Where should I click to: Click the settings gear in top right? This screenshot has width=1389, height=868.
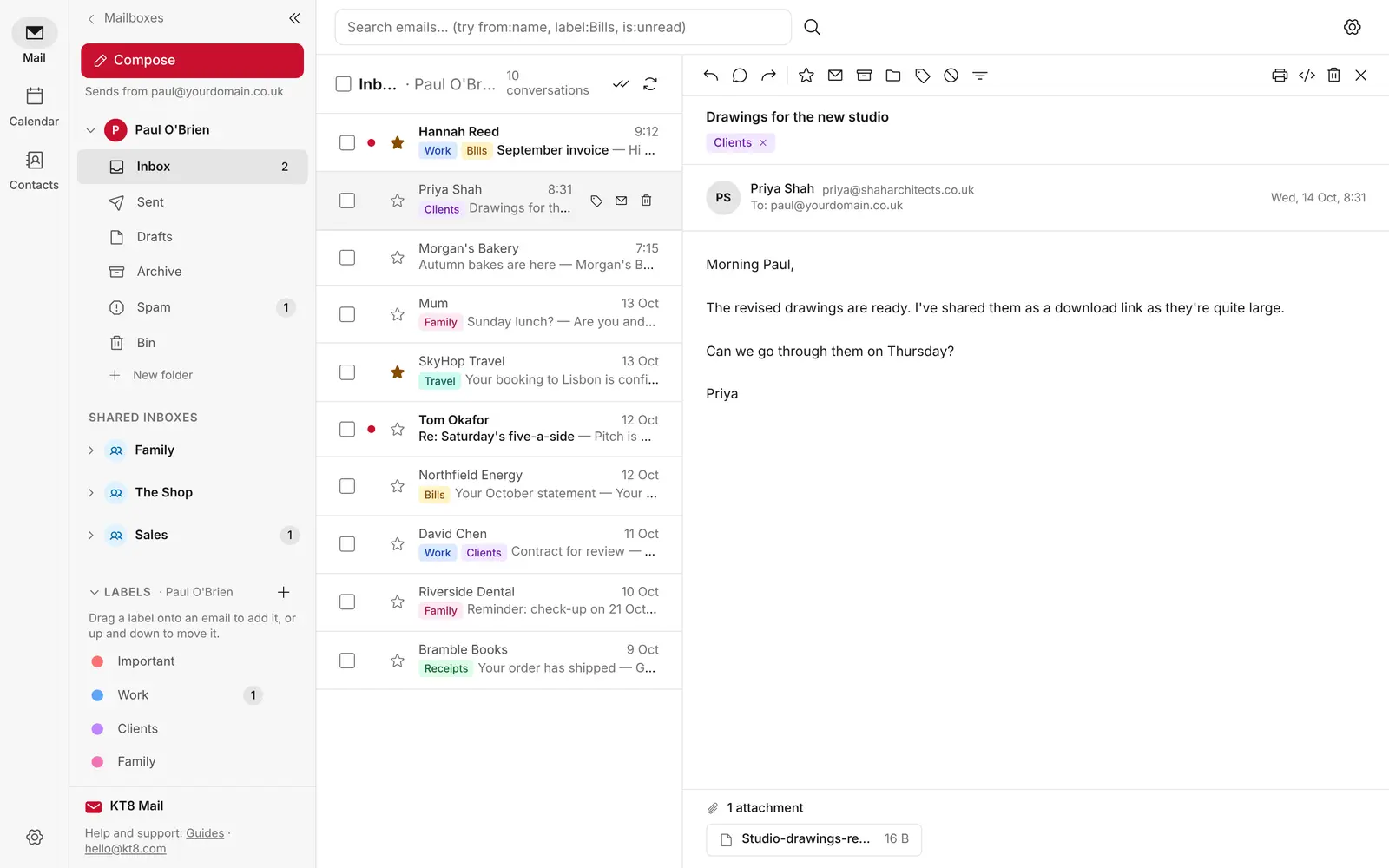click(1352, 27)
